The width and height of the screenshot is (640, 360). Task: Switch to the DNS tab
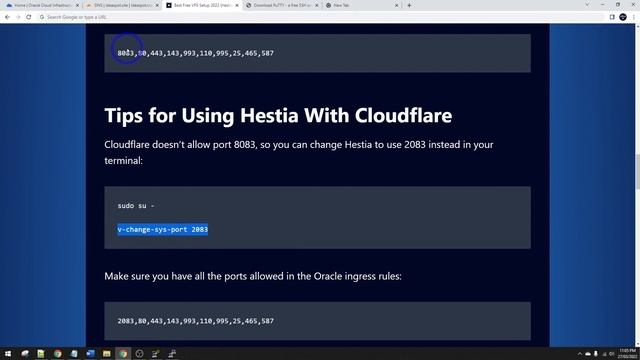(121, 5)
